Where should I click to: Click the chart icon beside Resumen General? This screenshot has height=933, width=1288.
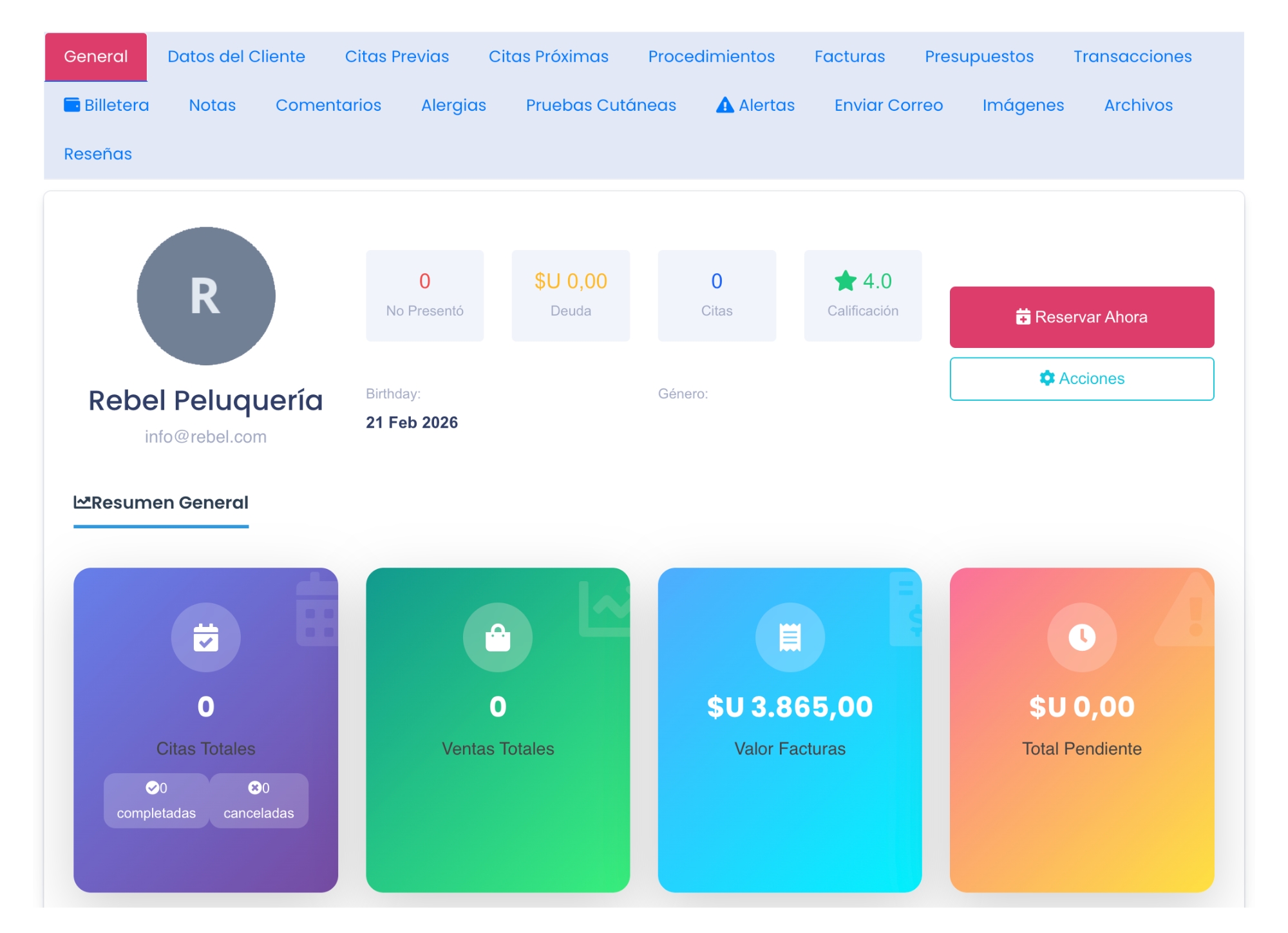click(x=82, y=502)
